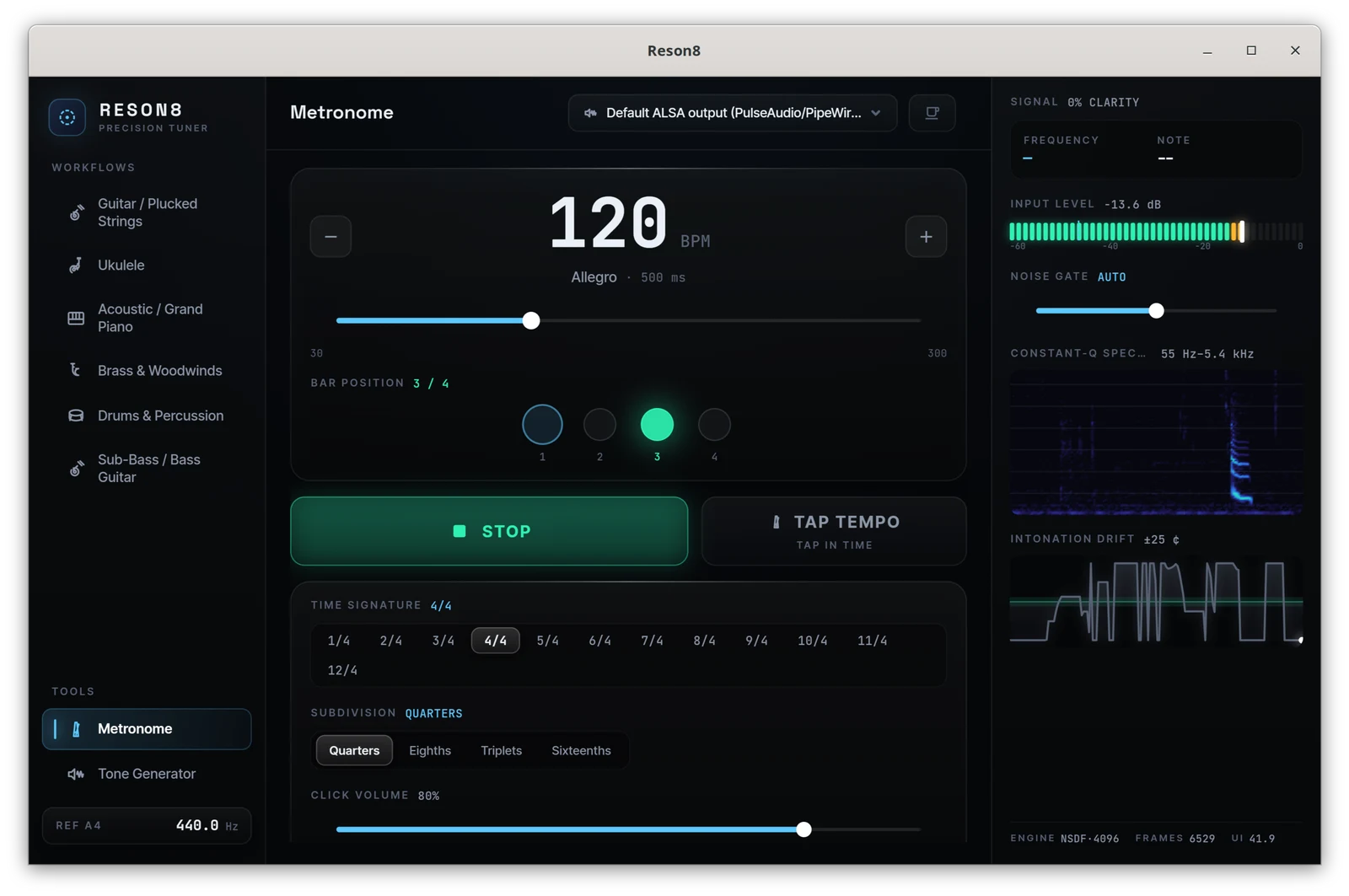The width and height of the screenshot is (1349, 896).
Task: Click the pop-out window icon beside output selector
Action: 932,113
